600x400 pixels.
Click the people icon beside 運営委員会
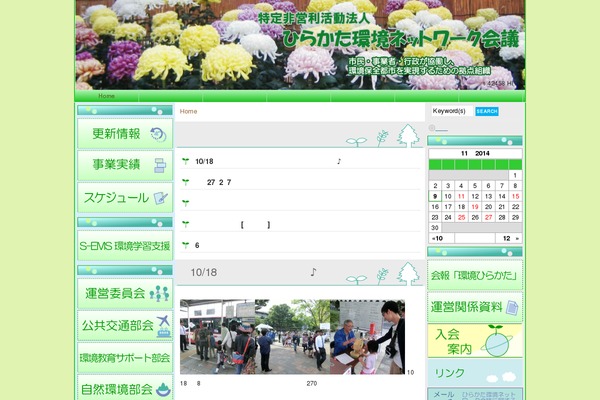click(159, 293)
